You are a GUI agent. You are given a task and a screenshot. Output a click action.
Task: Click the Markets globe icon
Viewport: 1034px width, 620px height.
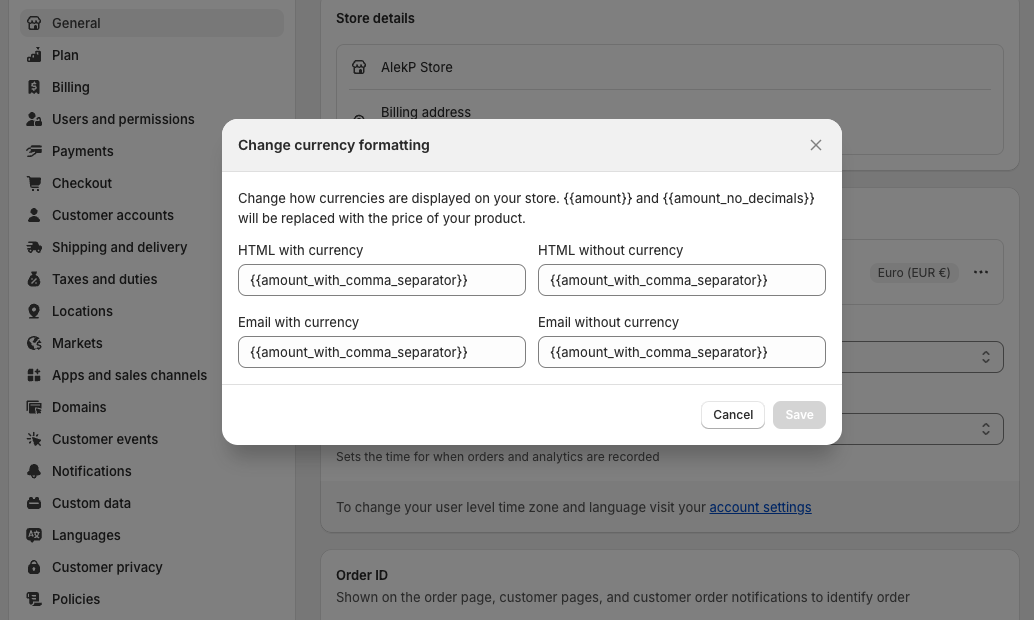coord(34,343)
